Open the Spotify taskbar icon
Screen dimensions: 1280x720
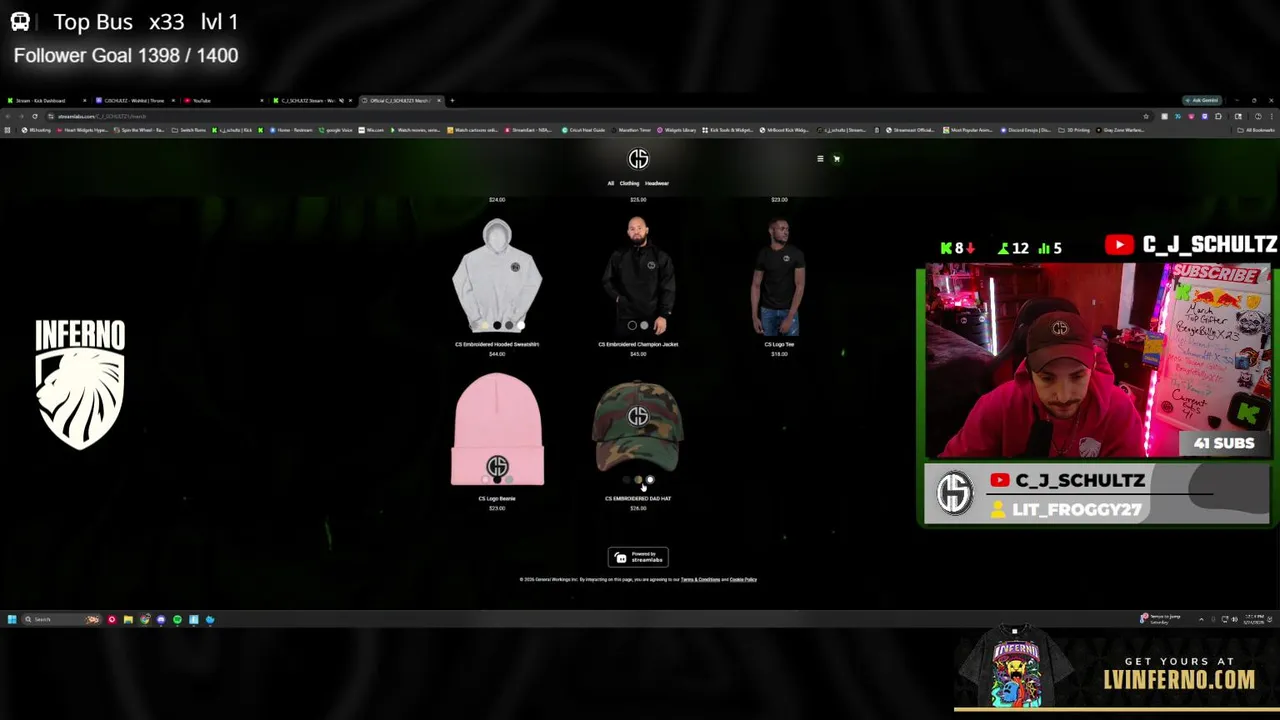(177, 619)
